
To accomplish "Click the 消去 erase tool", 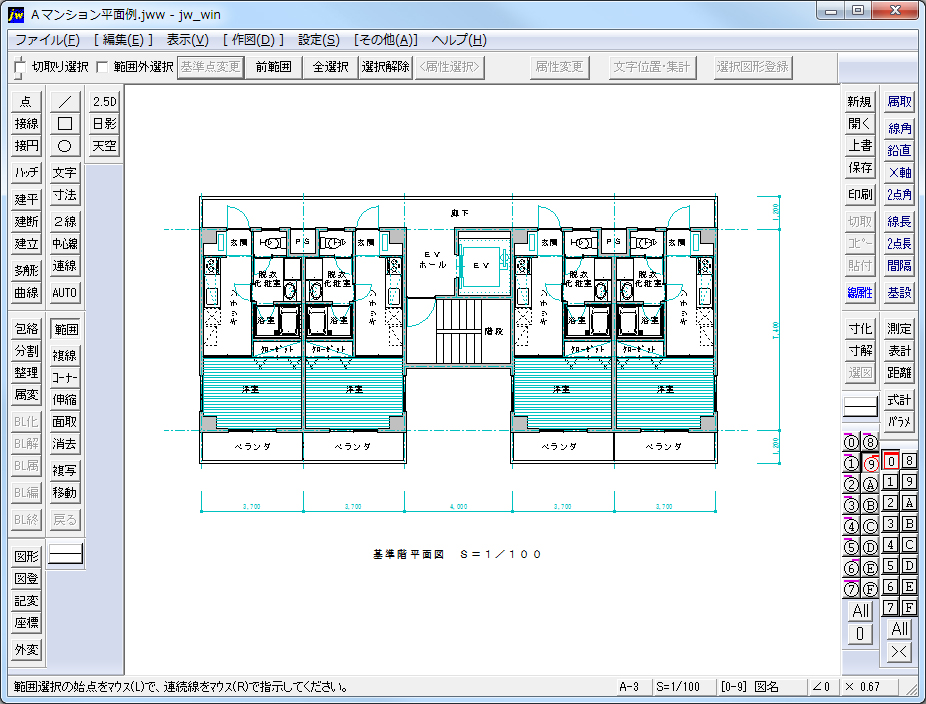I will pyautogui.click(x=65, y=443).
